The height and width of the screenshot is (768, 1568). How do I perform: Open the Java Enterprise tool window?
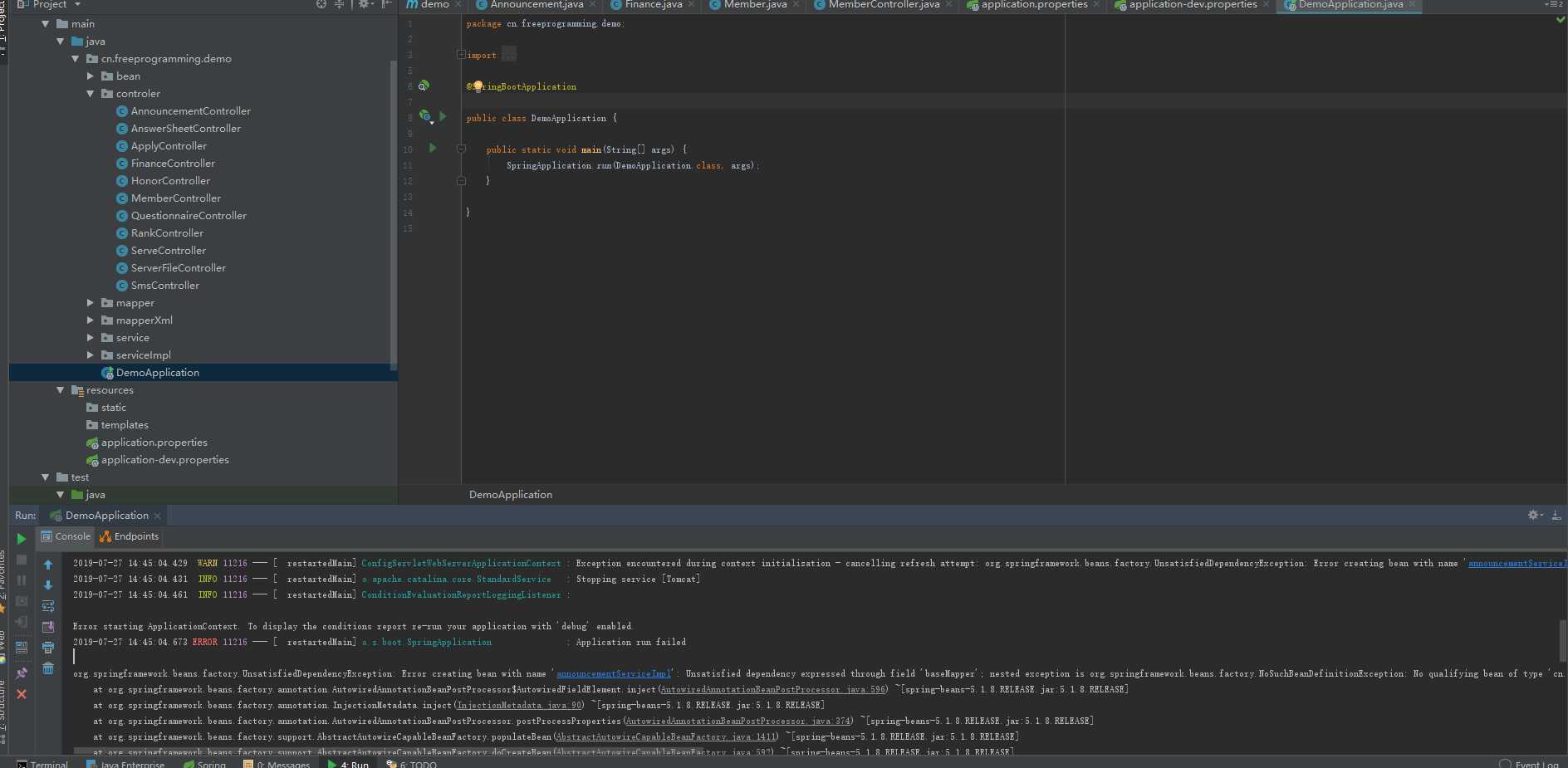tap(125, 764)
